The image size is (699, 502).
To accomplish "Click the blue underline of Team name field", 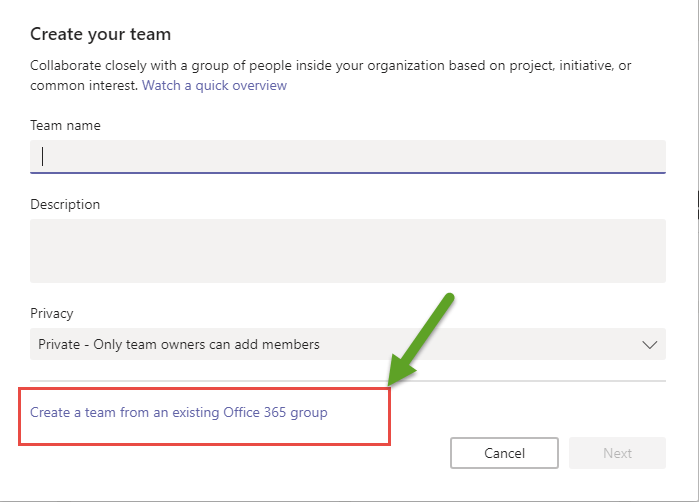I will pos(347,173).
